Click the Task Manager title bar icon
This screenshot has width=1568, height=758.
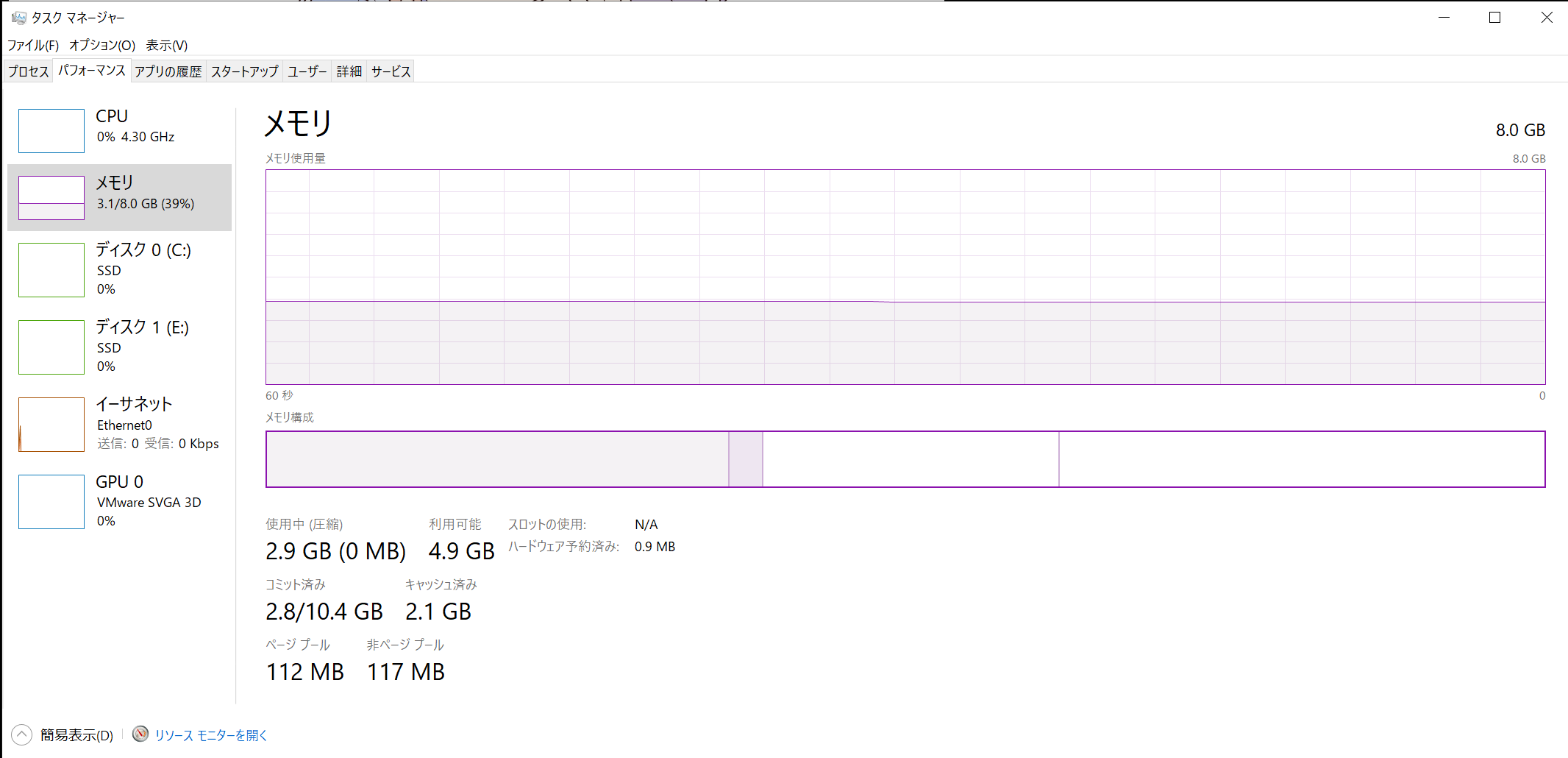click(x=18, y=18)
